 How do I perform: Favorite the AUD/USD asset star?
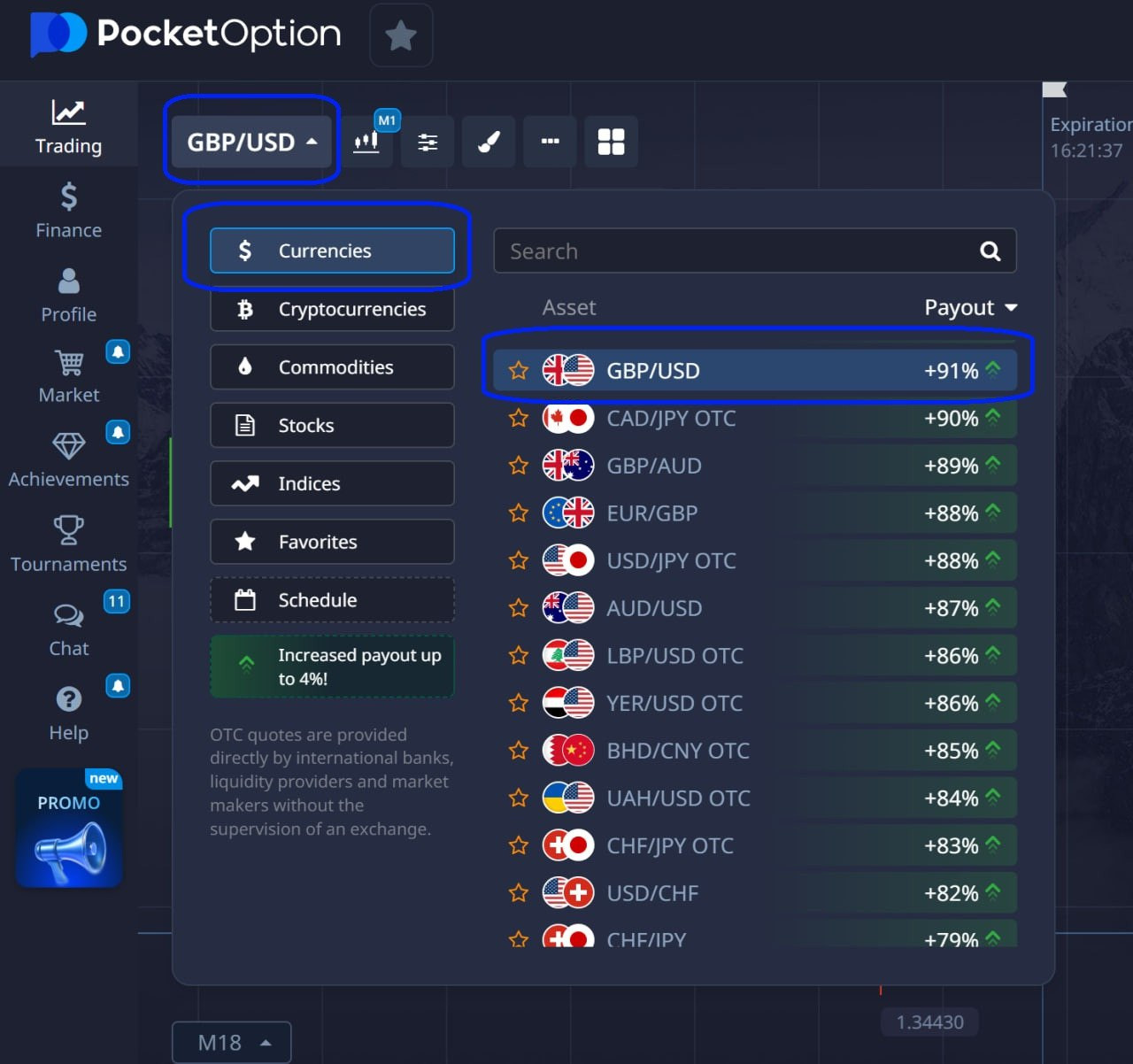click(x=519, y=608)
